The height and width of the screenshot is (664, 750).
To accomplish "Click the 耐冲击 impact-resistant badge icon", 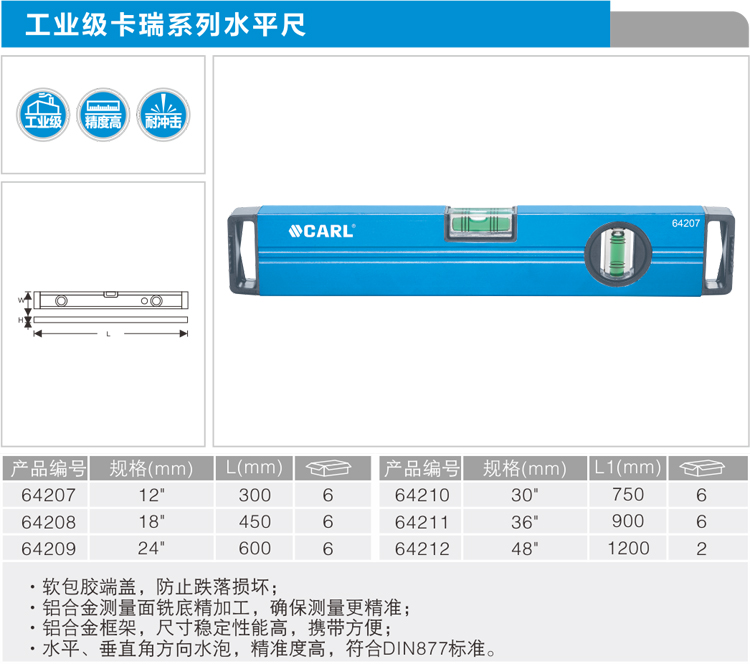I will click(162, 112).
